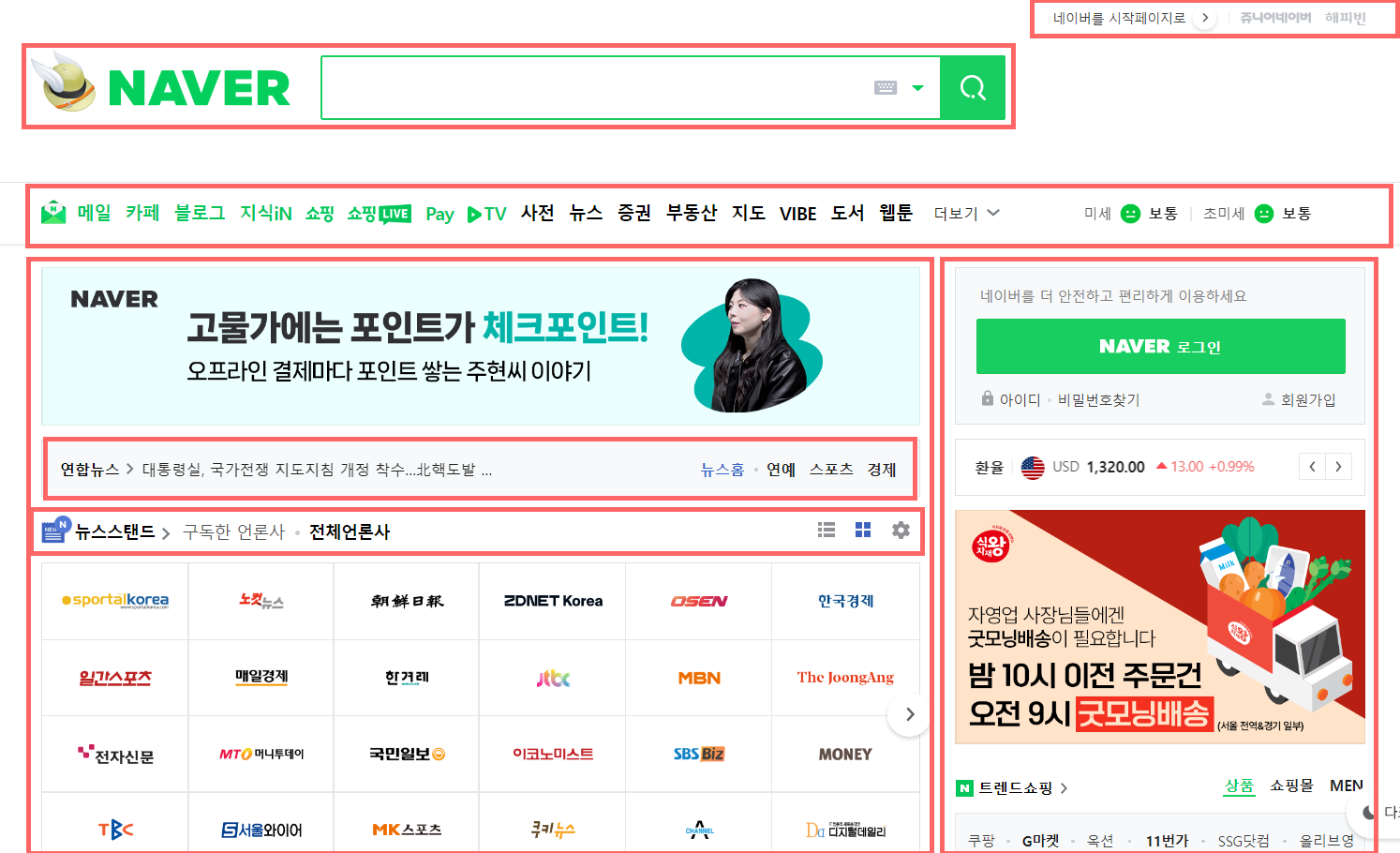Click arrow next to 시작페이지로
This screenshot has height=853, width=1400.
coord(1205,18)
